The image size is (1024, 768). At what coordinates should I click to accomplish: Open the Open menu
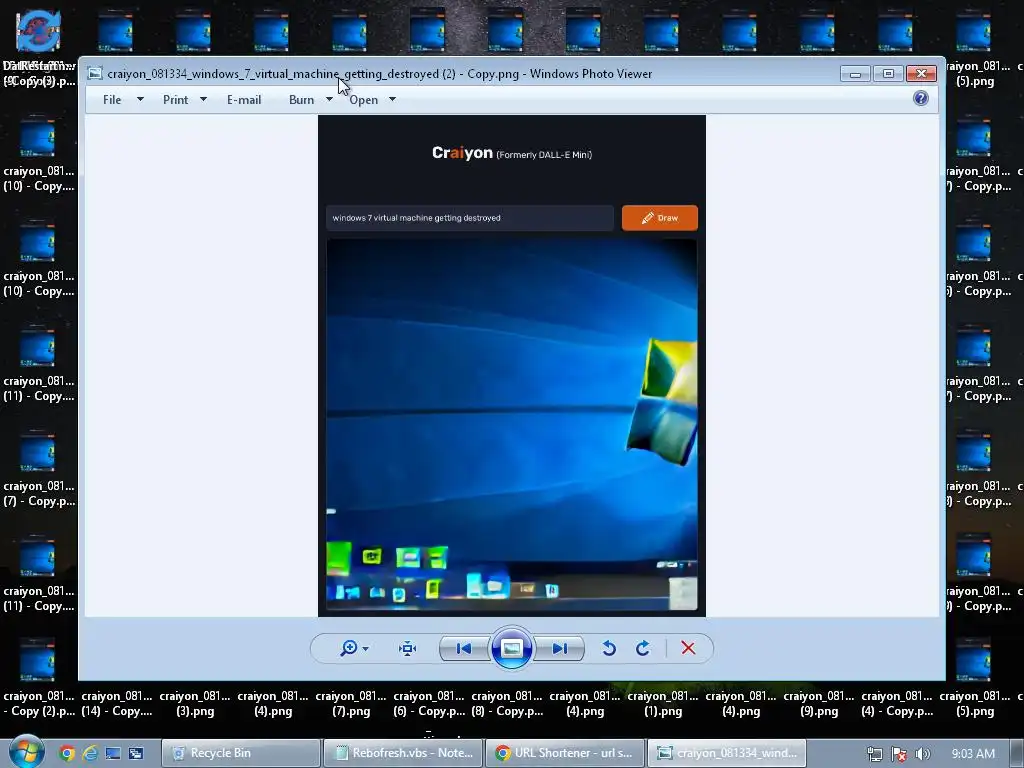click(363, 100)
